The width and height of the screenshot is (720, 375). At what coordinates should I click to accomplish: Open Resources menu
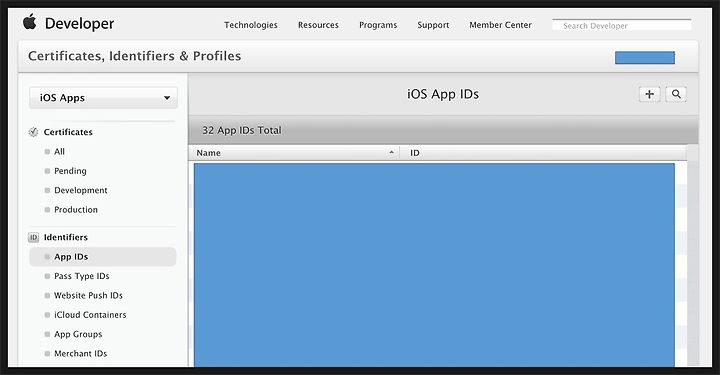click(x=318, y=25)
